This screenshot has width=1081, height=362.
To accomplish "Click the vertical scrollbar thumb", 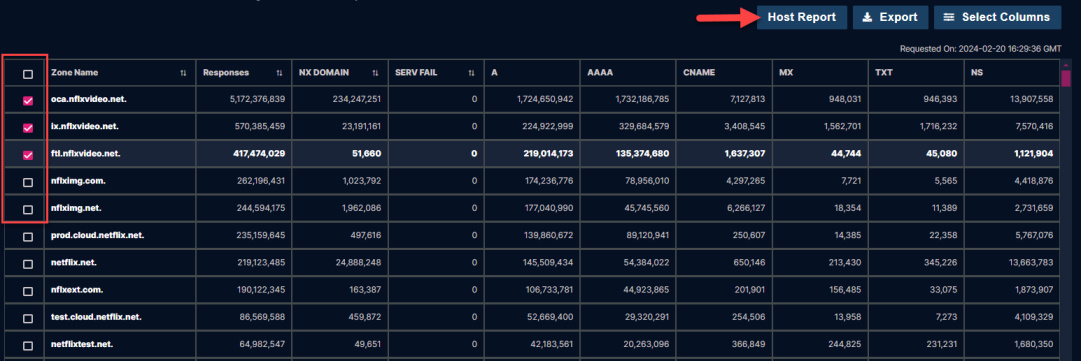I will pyautogui.click(x=1065, y=77).
